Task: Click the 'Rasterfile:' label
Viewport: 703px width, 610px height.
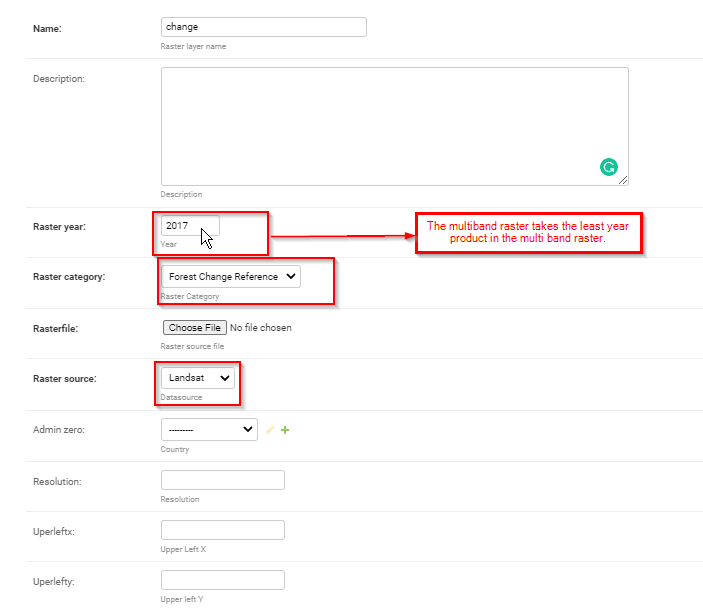Action: pos(56,329)
